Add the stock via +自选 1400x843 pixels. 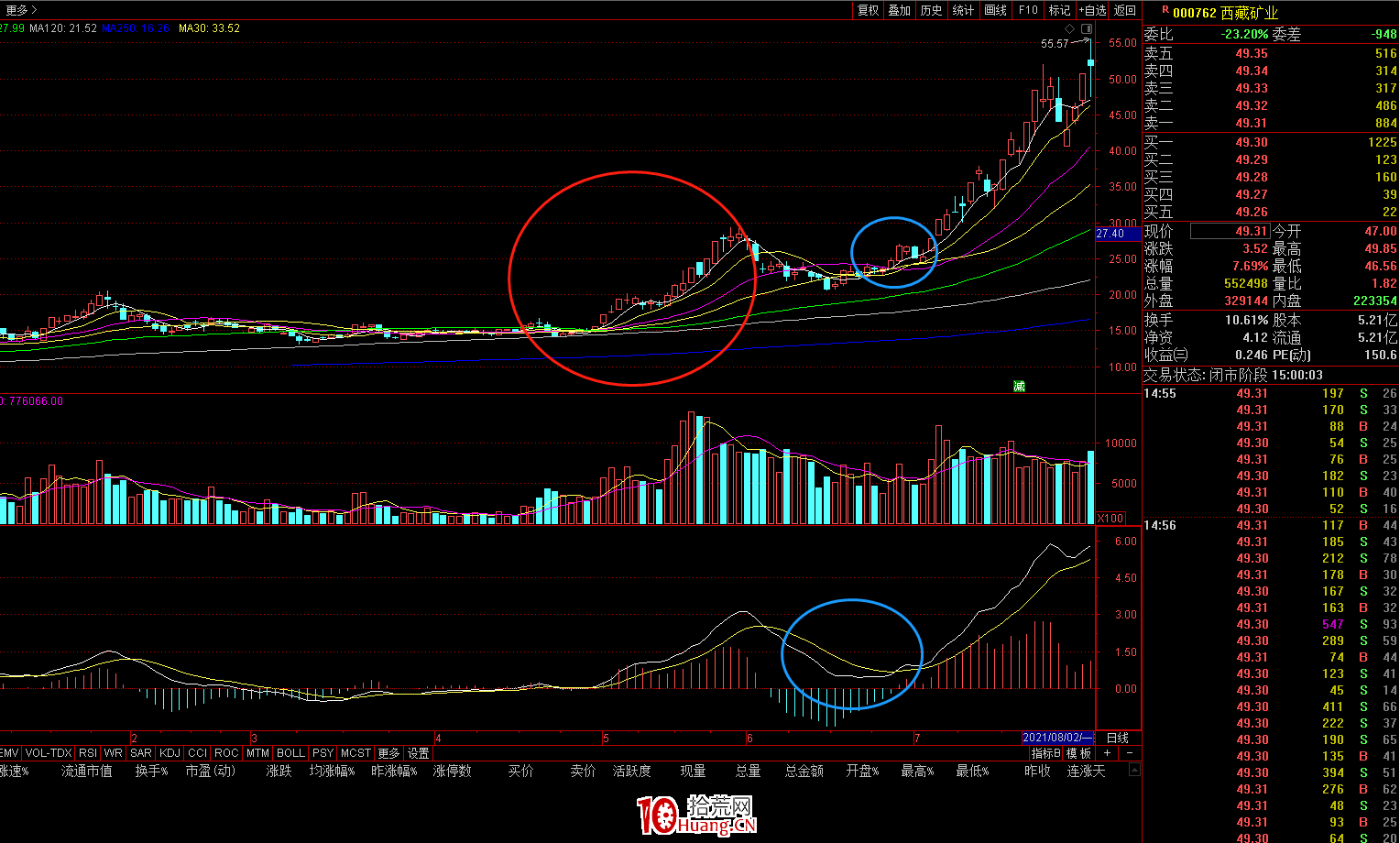[x=1093, y=10]
